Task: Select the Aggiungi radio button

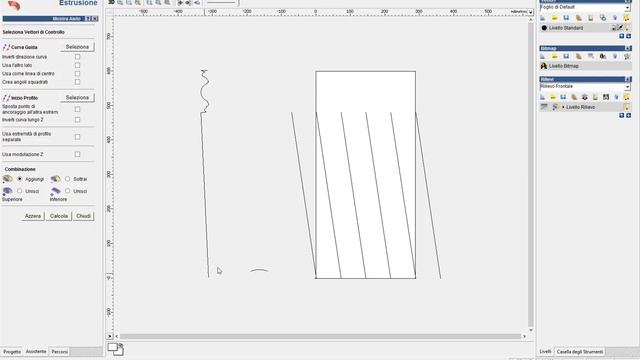Action: 19,179
